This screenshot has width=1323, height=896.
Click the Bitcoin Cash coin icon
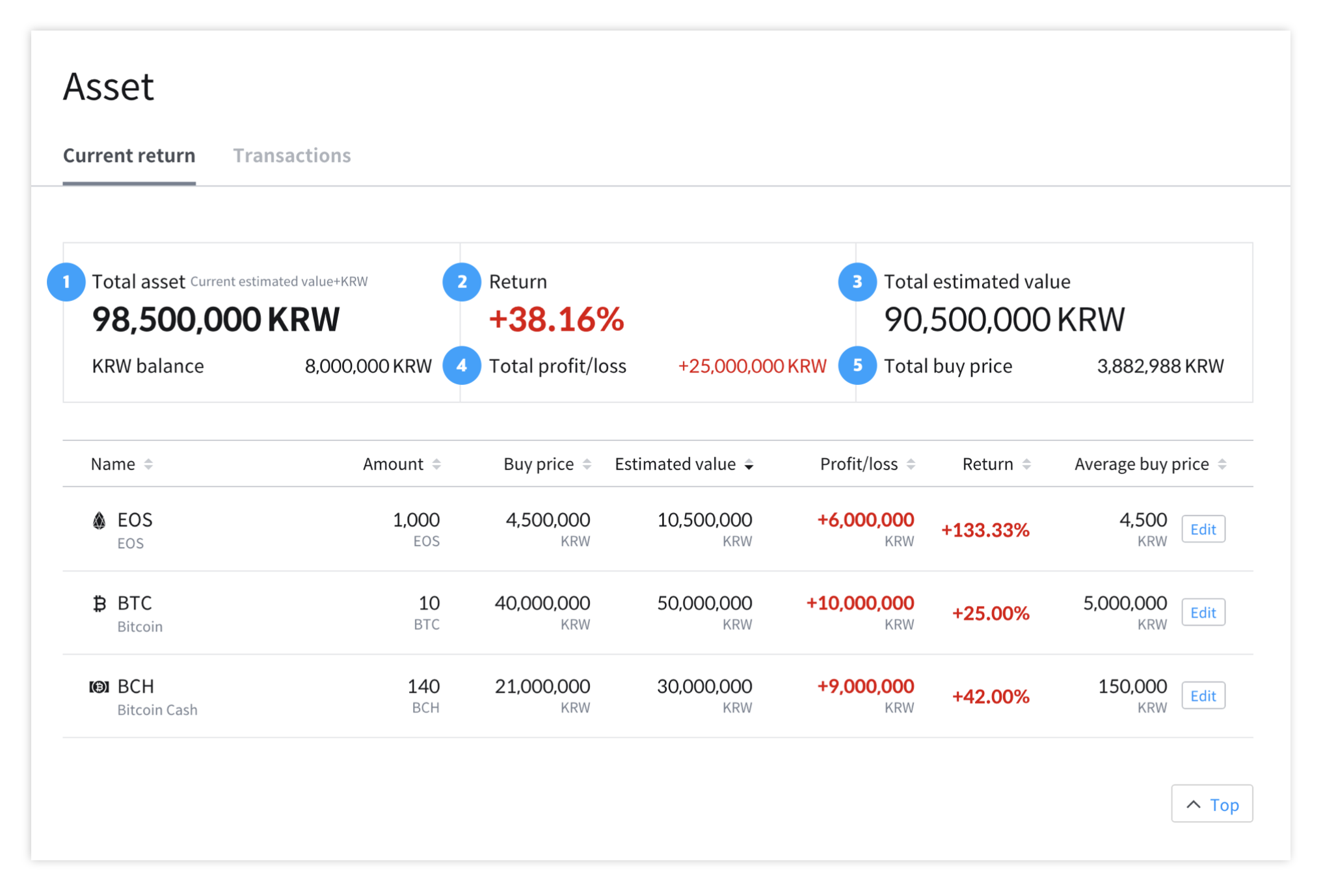[99, 687]
